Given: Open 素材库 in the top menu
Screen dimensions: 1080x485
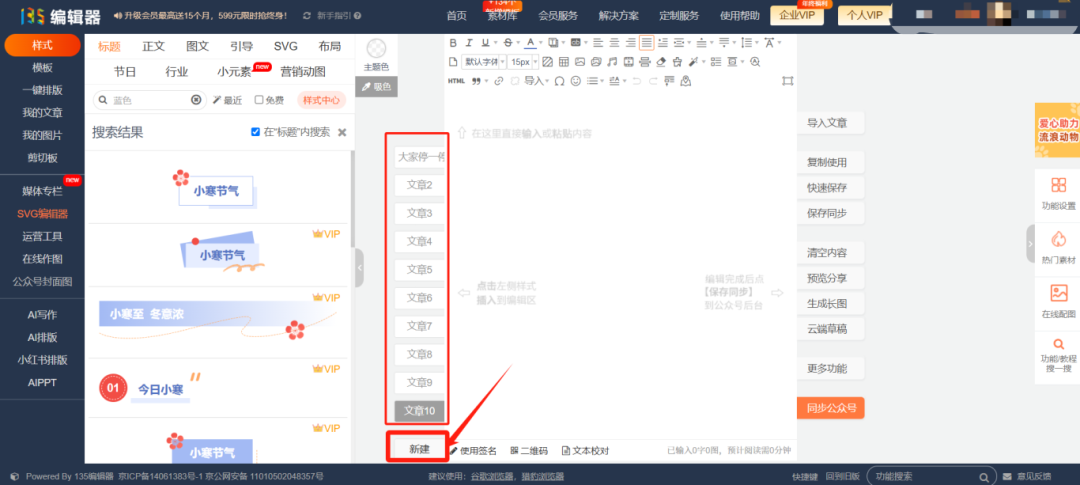Looking at the screenshot, I should pos(503,15).
